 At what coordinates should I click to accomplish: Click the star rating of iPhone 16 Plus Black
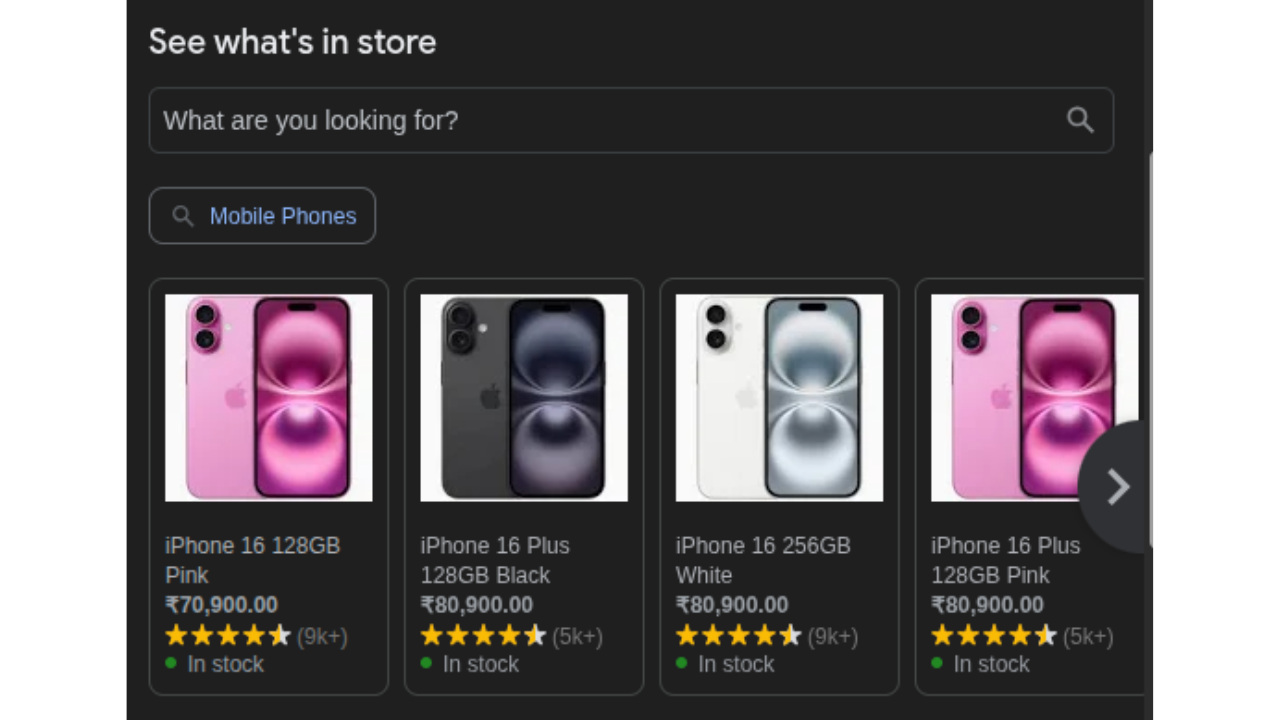483,636
